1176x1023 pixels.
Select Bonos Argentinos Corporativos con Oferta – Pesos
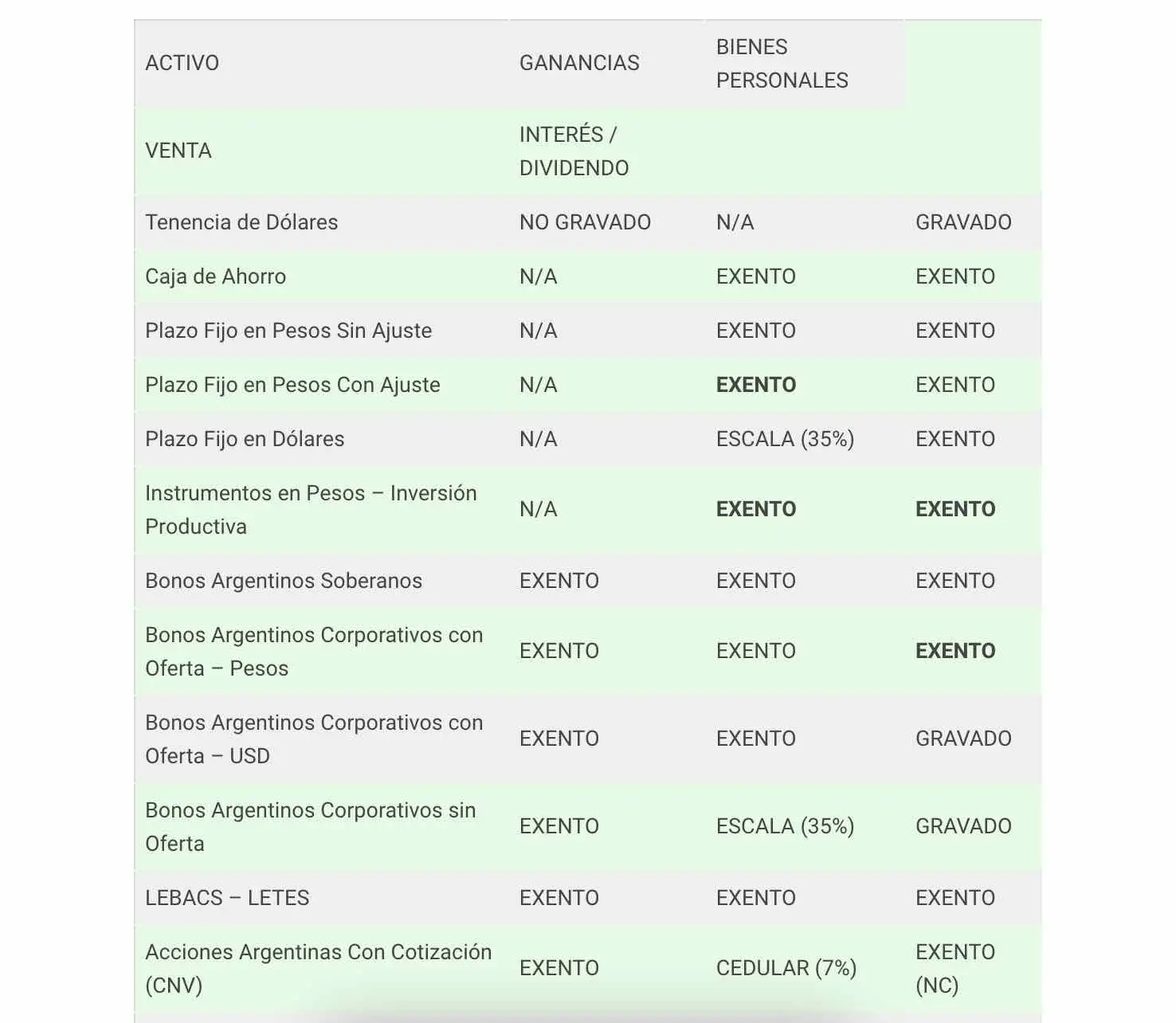point(314,652)
